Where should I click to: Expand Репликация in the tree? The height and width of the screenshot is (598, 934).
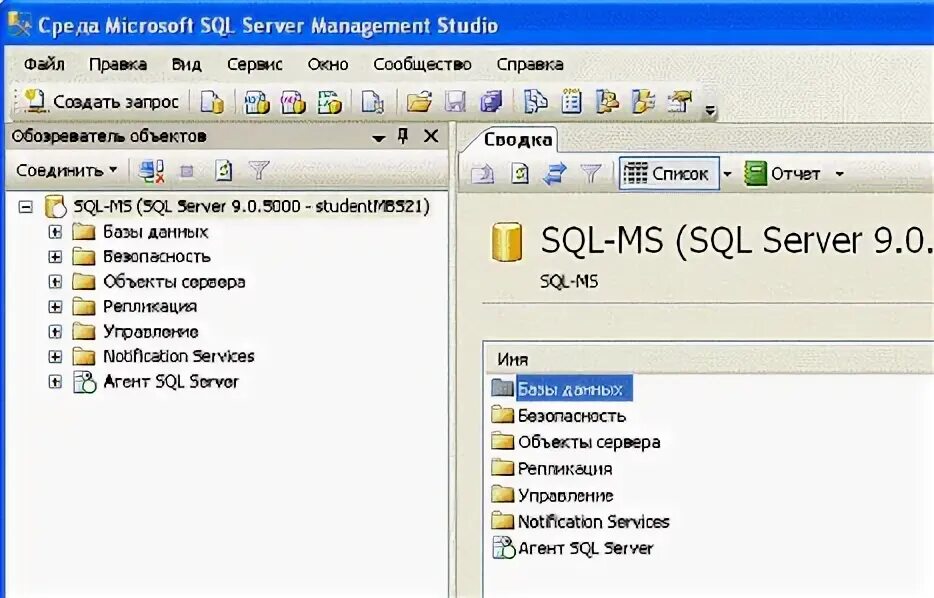pos(55,307)
